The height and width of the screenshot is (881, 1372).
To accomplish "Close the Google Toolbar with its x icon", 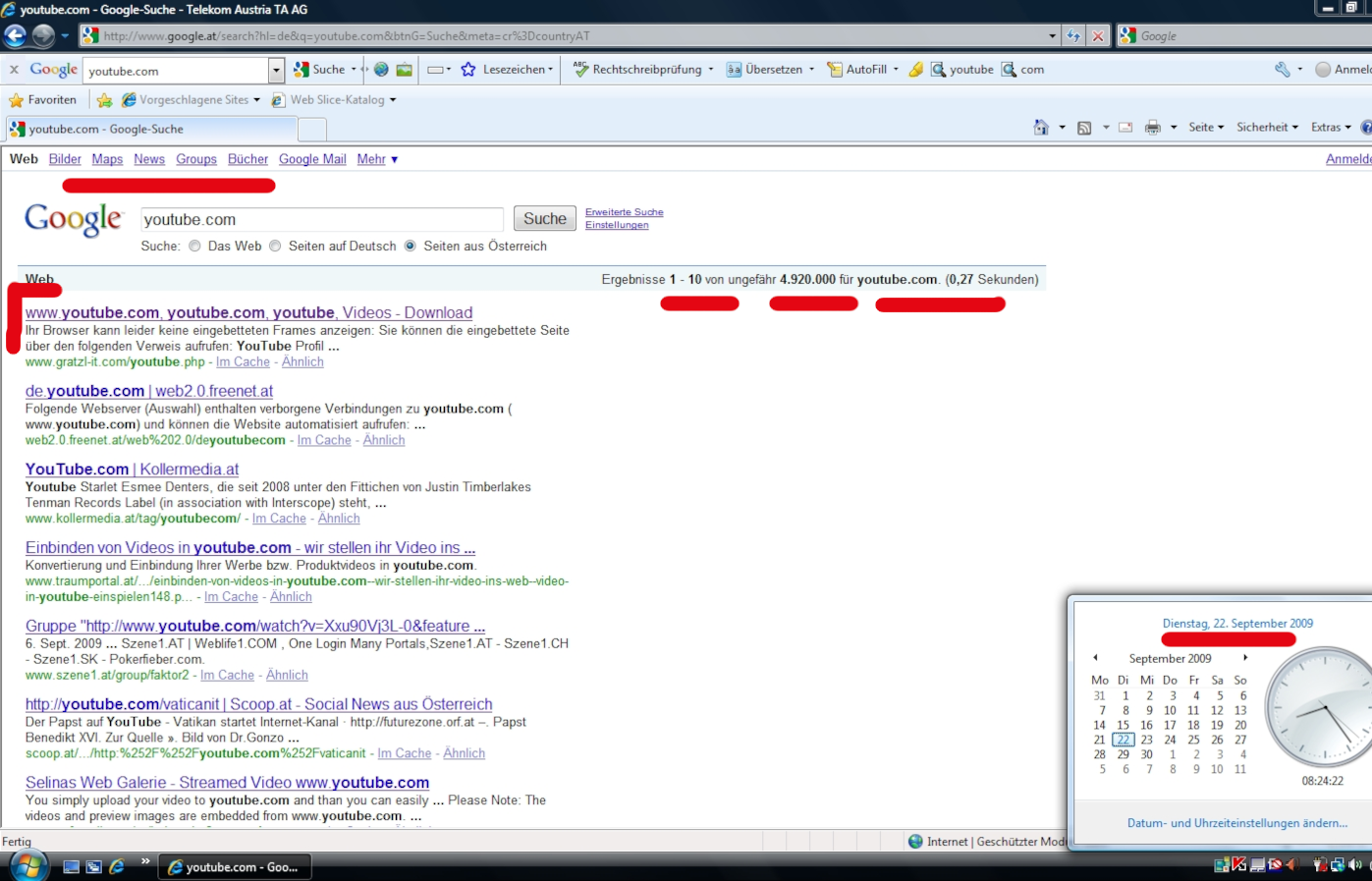I will click(14, 70).
